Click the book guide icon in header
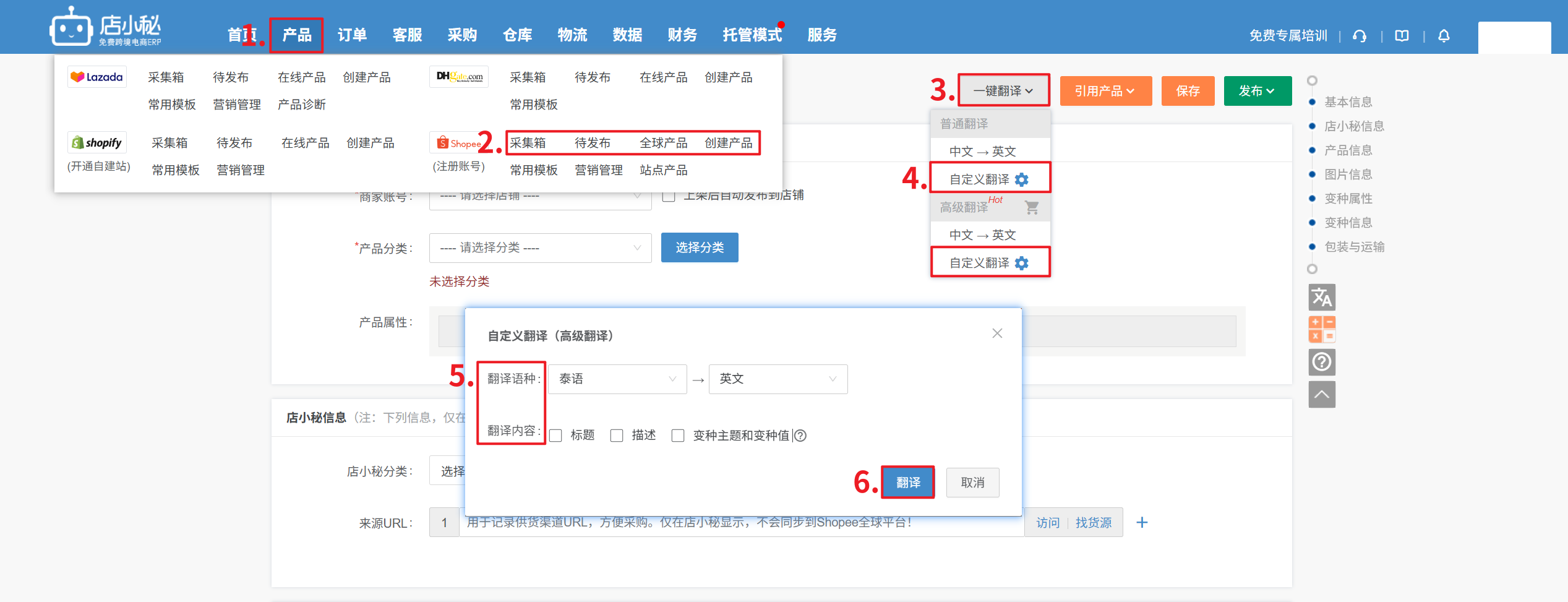The image size is (1568, 602). (x=1402, y=36)
